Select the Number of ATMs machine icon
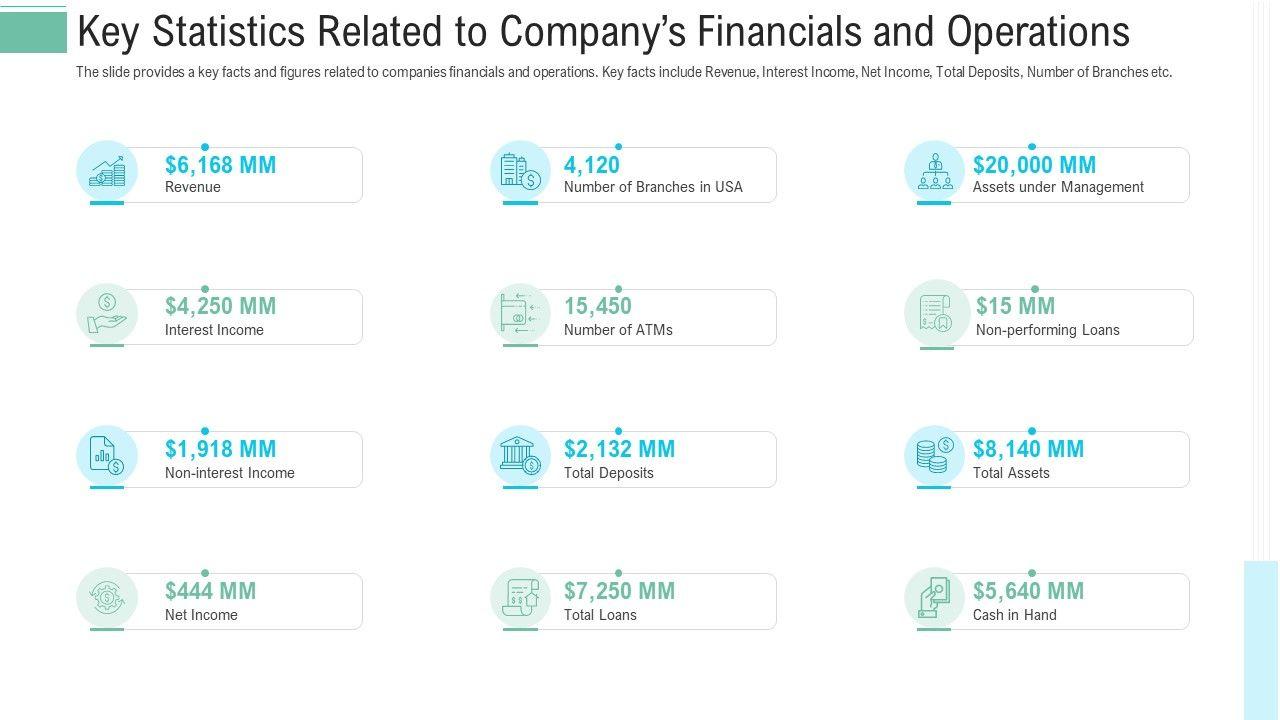This screenshot has width=1280, height=720. click(x=520, y=313)
